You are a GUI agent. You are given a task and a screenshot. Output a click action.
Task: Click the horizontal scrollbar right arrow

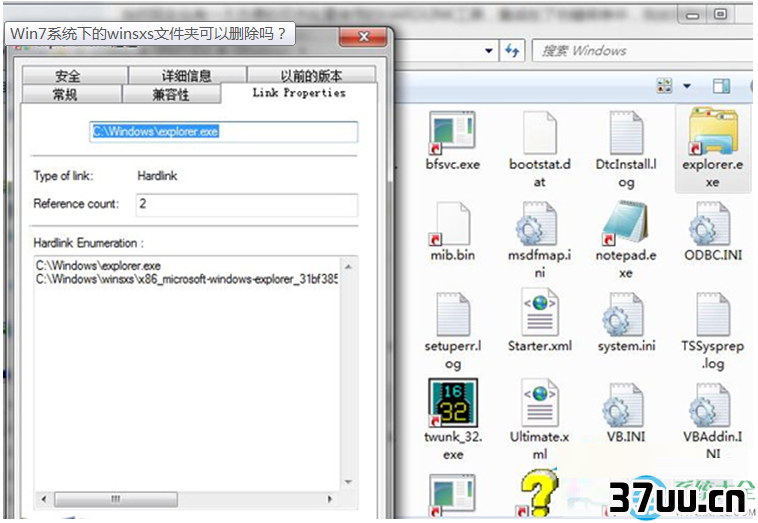pos(330,499)
